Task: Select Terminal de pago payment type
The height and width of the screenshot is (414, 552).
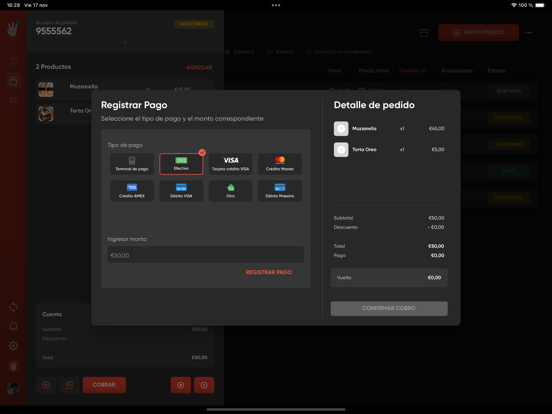Action: (132, 164)
